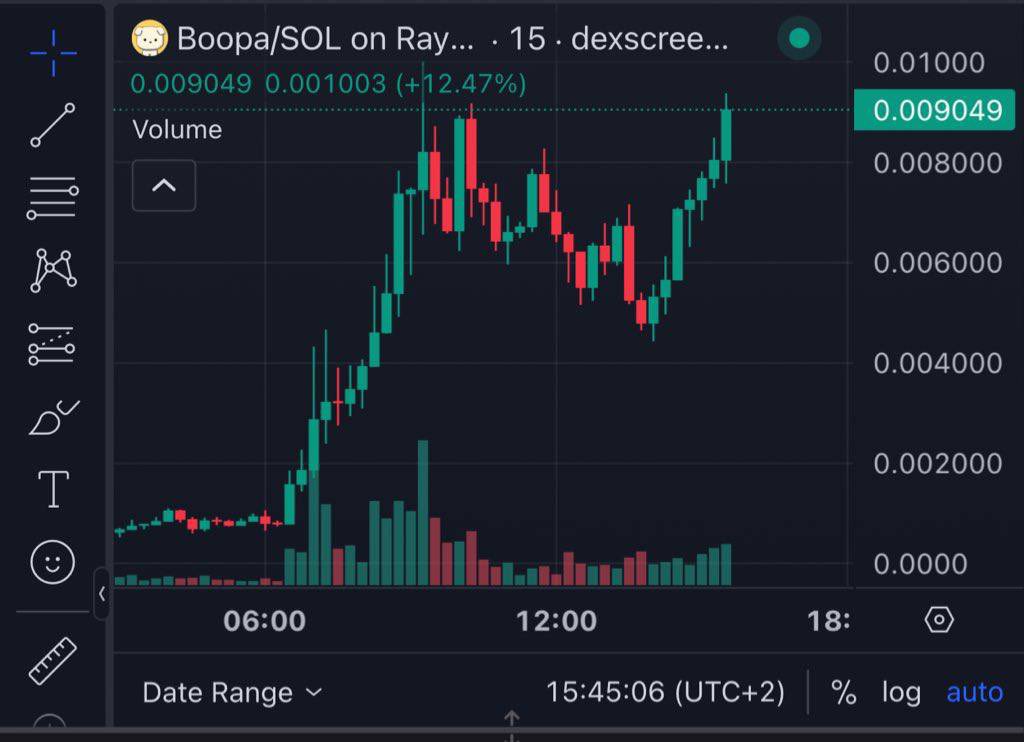
Task: Click the green market status indicator
Action: click(799, 38)
